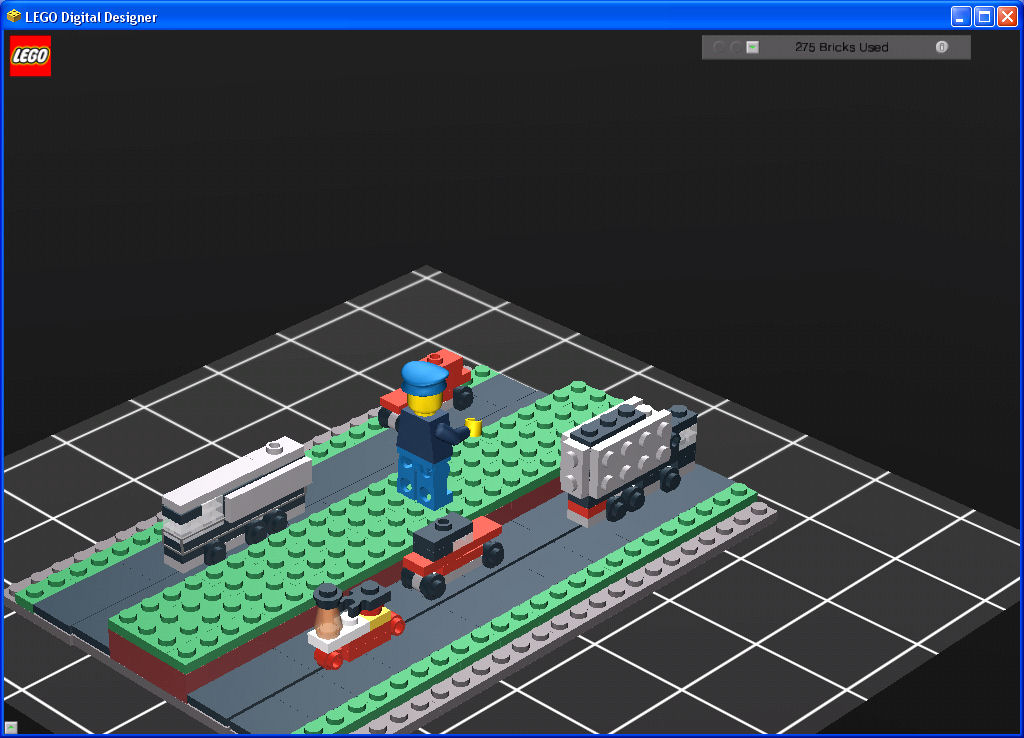Select the minifigure's blue legs
1024x738 pixels.
423,480
